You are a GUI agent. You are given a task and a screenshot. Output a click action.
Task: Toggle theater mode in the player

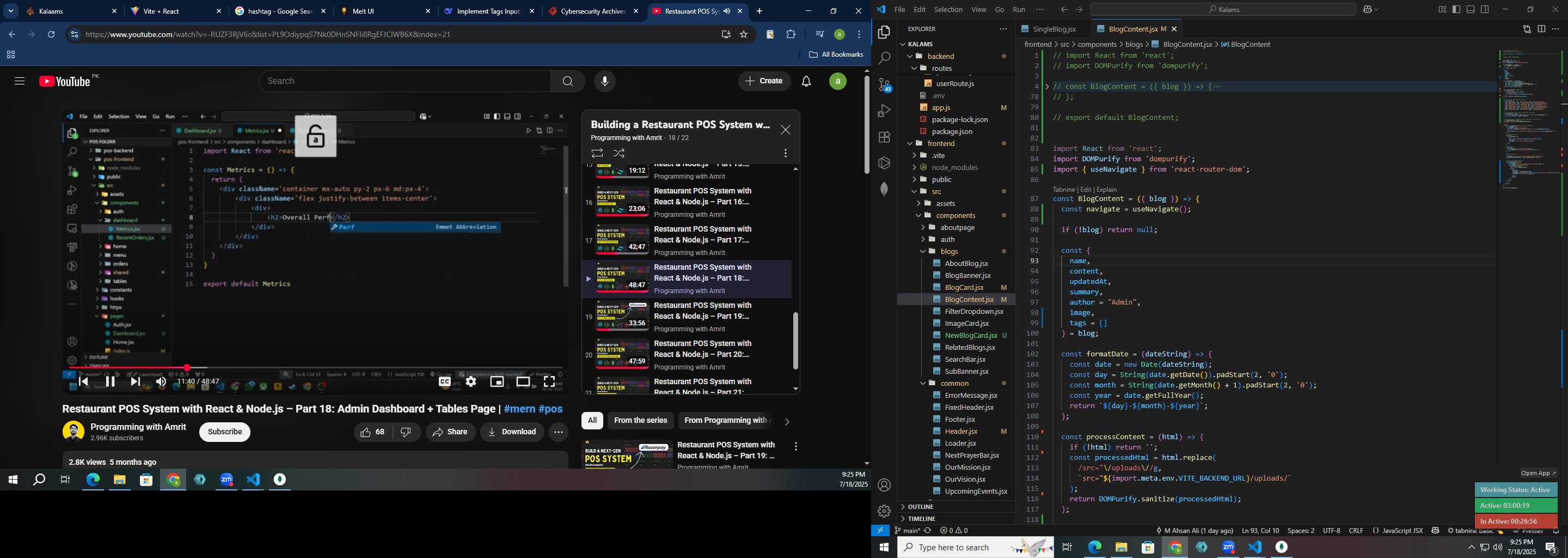pos(523,382)
